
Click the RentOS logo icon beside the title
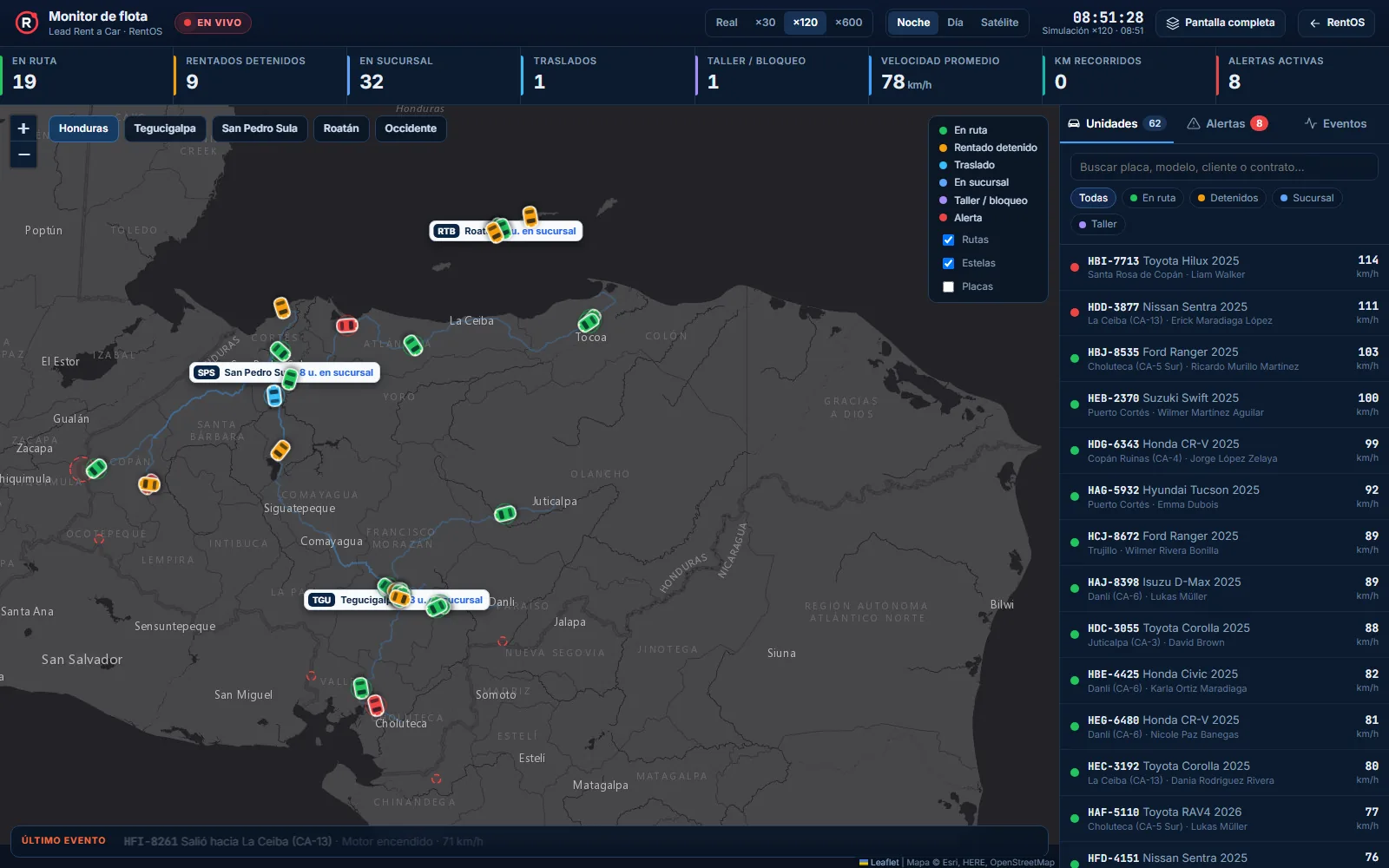[27, 23]
